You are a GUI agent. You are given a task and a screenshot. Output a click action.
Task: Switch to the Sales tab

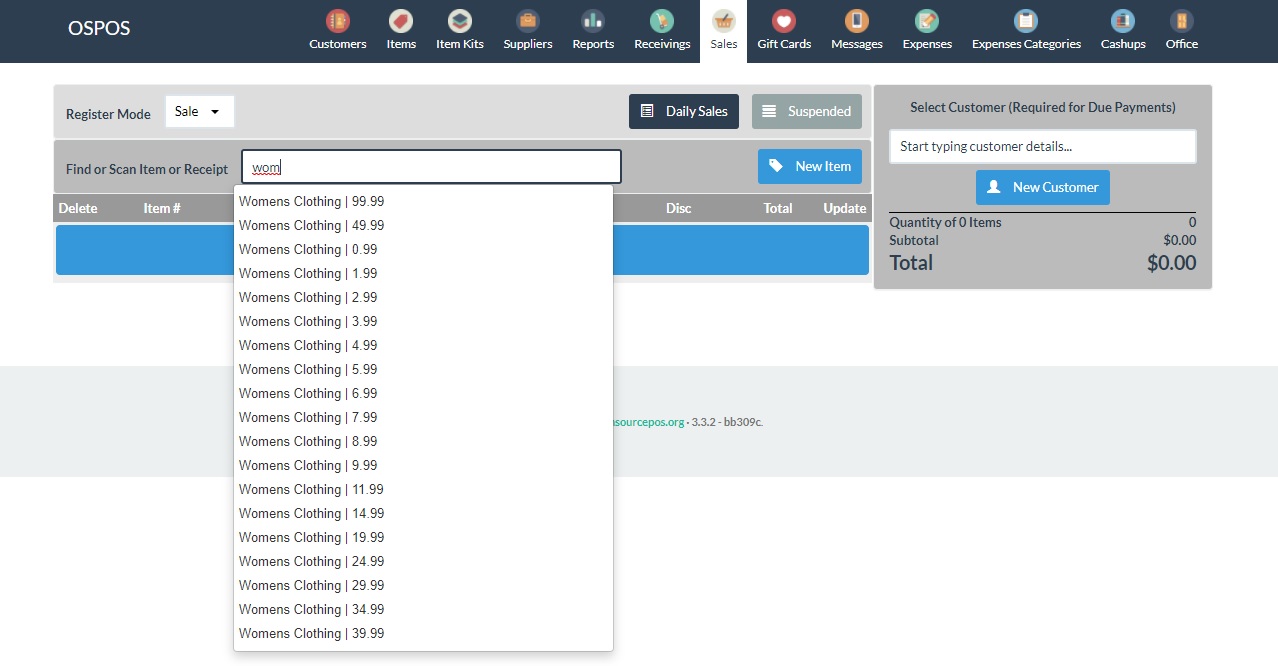click(723, 31)
